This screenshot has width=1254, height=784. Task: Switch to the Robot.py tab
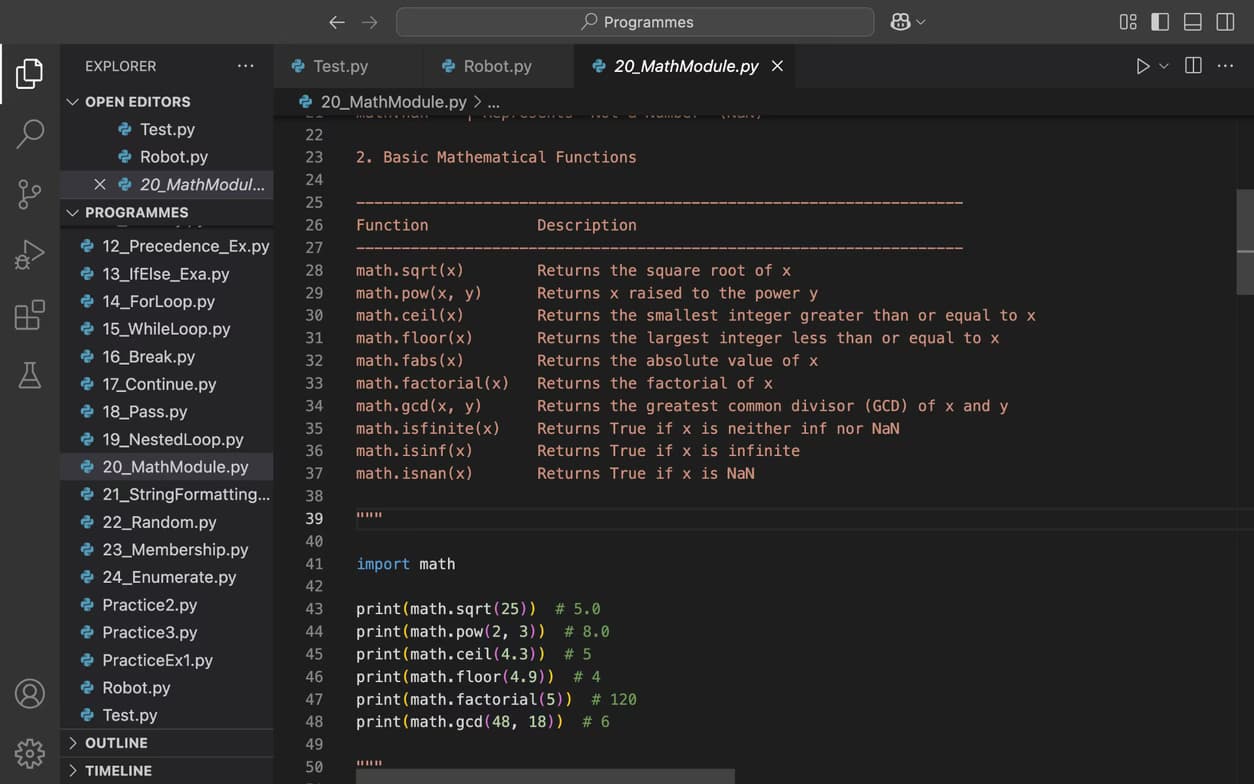pyautogui.click(x=497, y=66)
